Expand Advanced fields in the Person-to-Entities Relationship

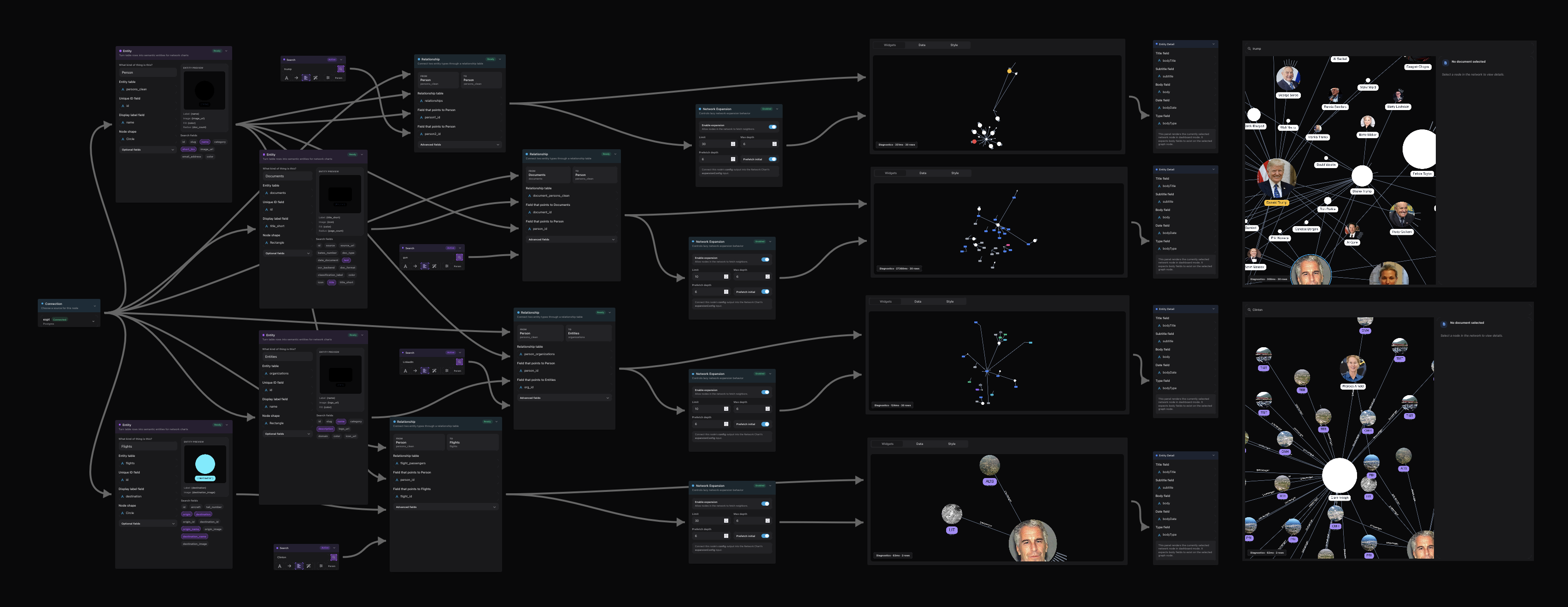click(564, 398)
